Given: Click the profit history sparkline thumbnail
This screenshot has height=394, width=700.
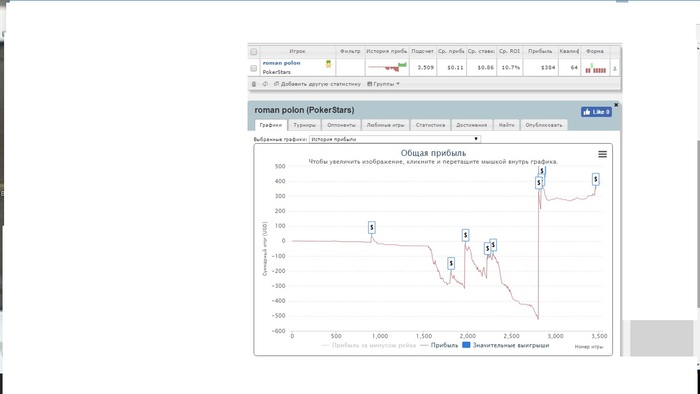Looking at the screenshot, I should pyautogui.click(x=387, y=67).
